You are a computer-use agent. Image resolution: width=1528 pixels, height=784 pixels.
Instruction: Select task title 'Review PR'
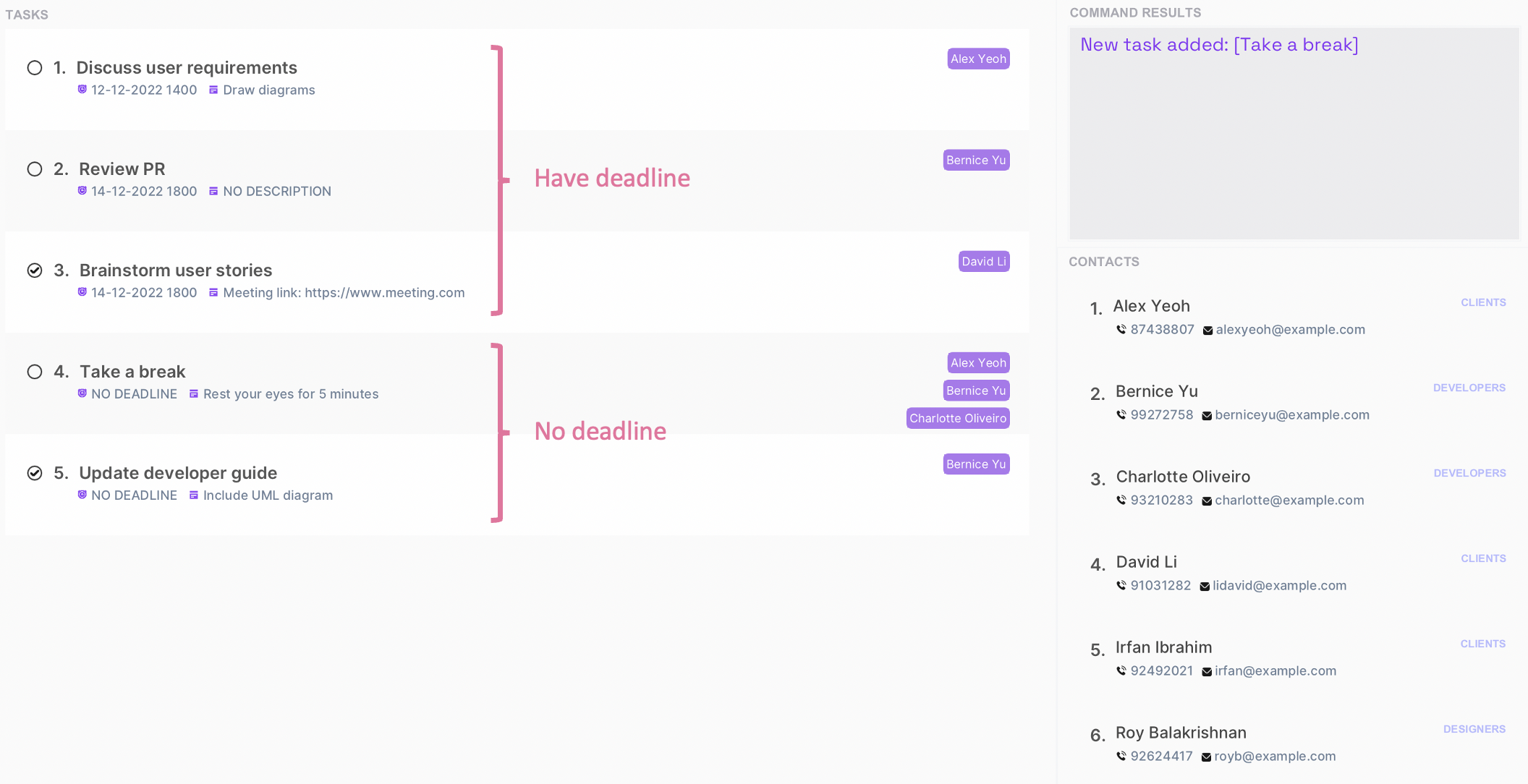[x=122, y=169]
